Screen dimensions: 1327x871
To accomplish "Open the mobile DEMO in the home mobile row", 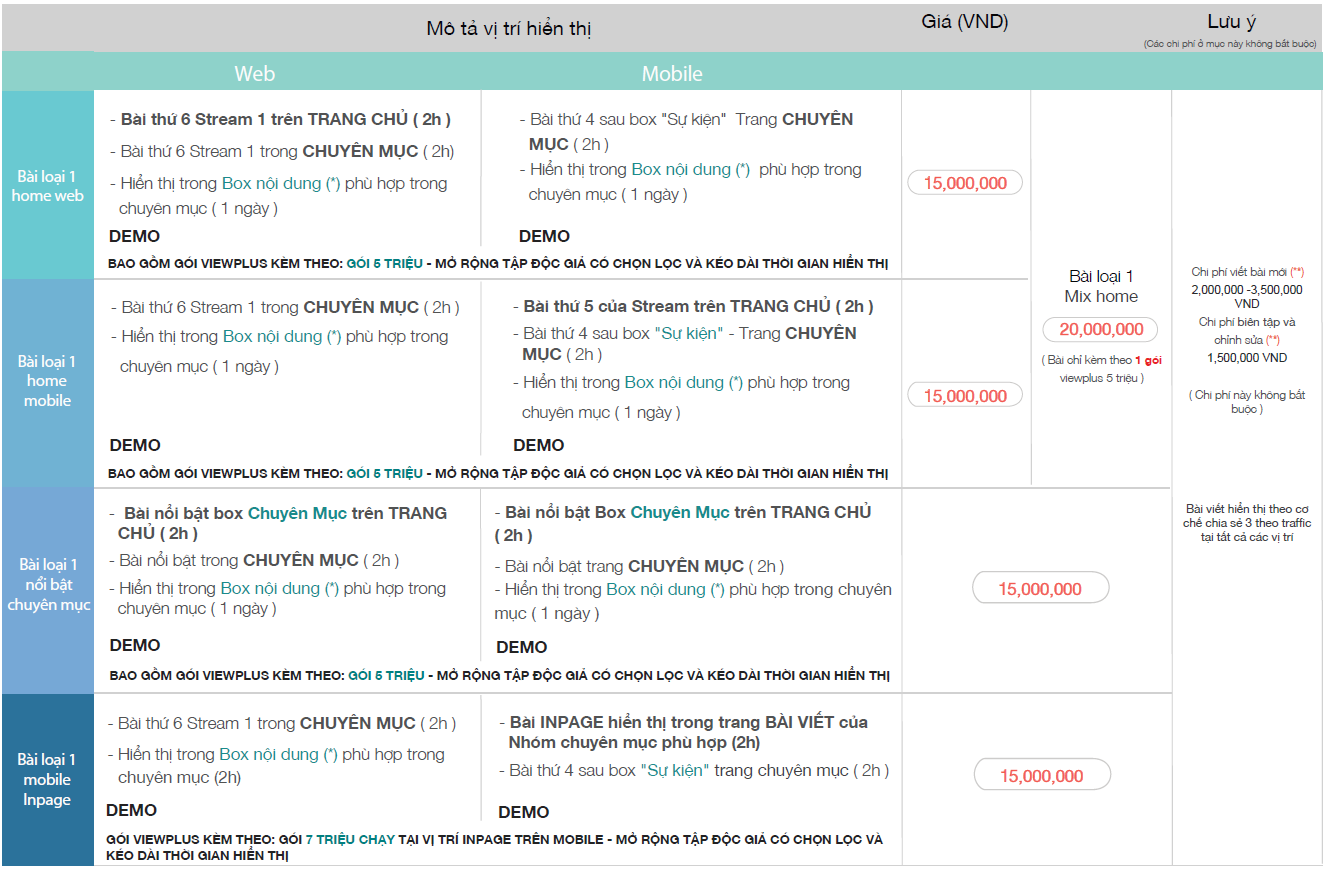I will (x=538, y=445).
